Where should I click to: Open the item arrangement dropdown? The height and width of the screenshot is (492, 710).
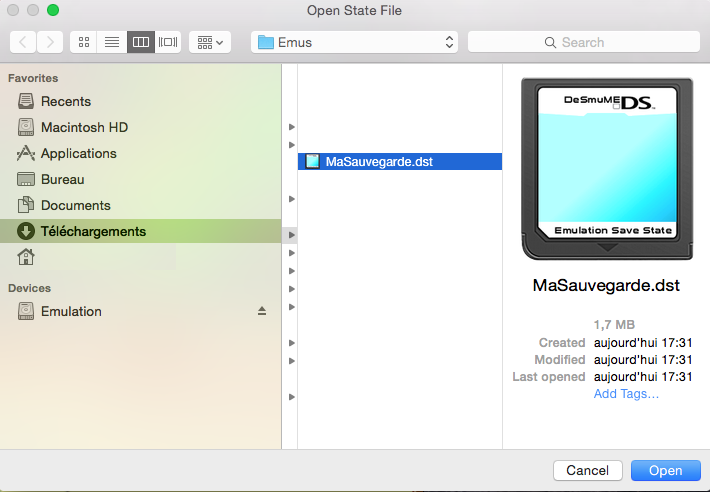pos(210,42)
